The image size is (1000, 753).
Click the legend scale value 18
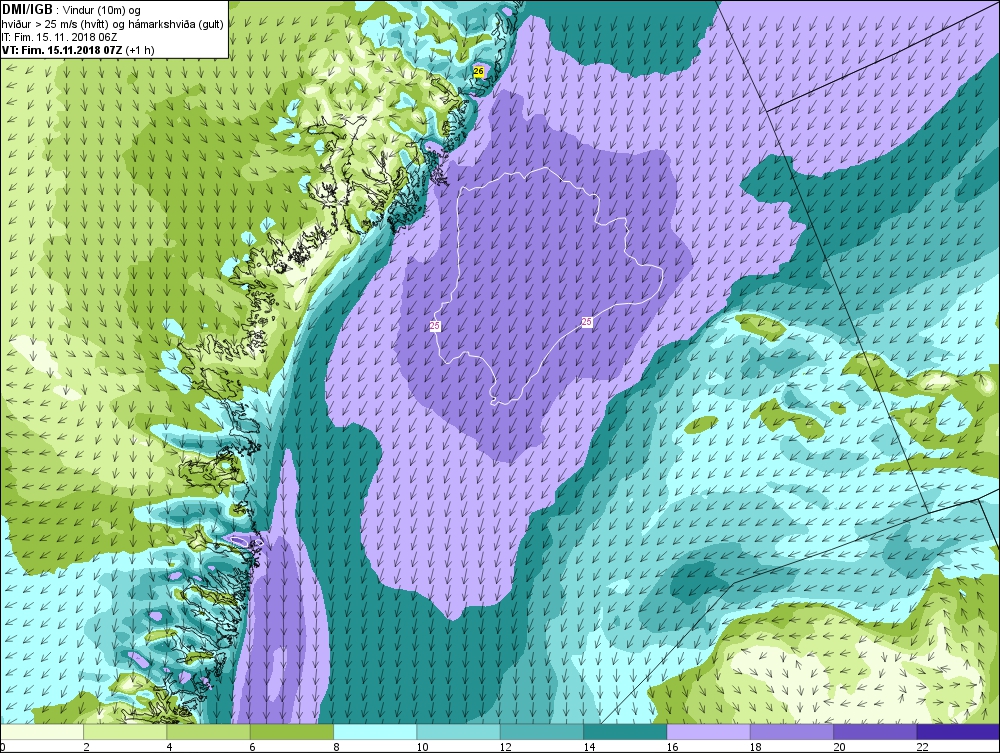756,747
